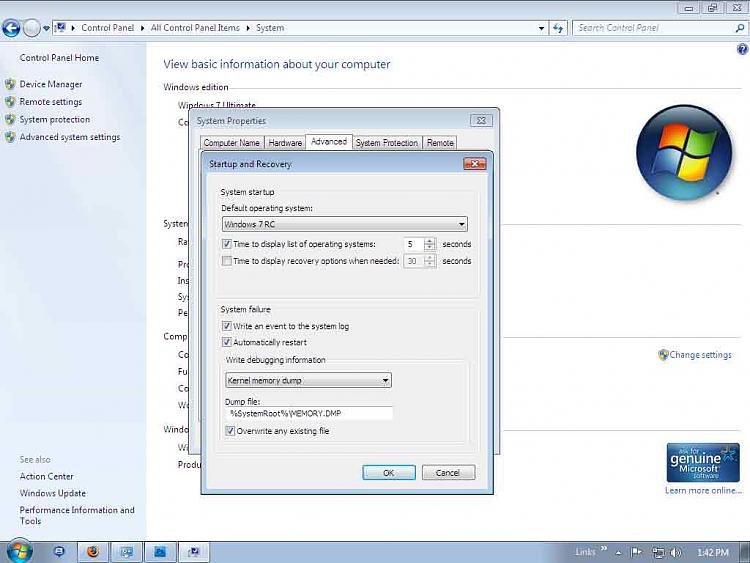750x563 pixels.
Task: Click the volume speaker tray icon
Action: 676,552
